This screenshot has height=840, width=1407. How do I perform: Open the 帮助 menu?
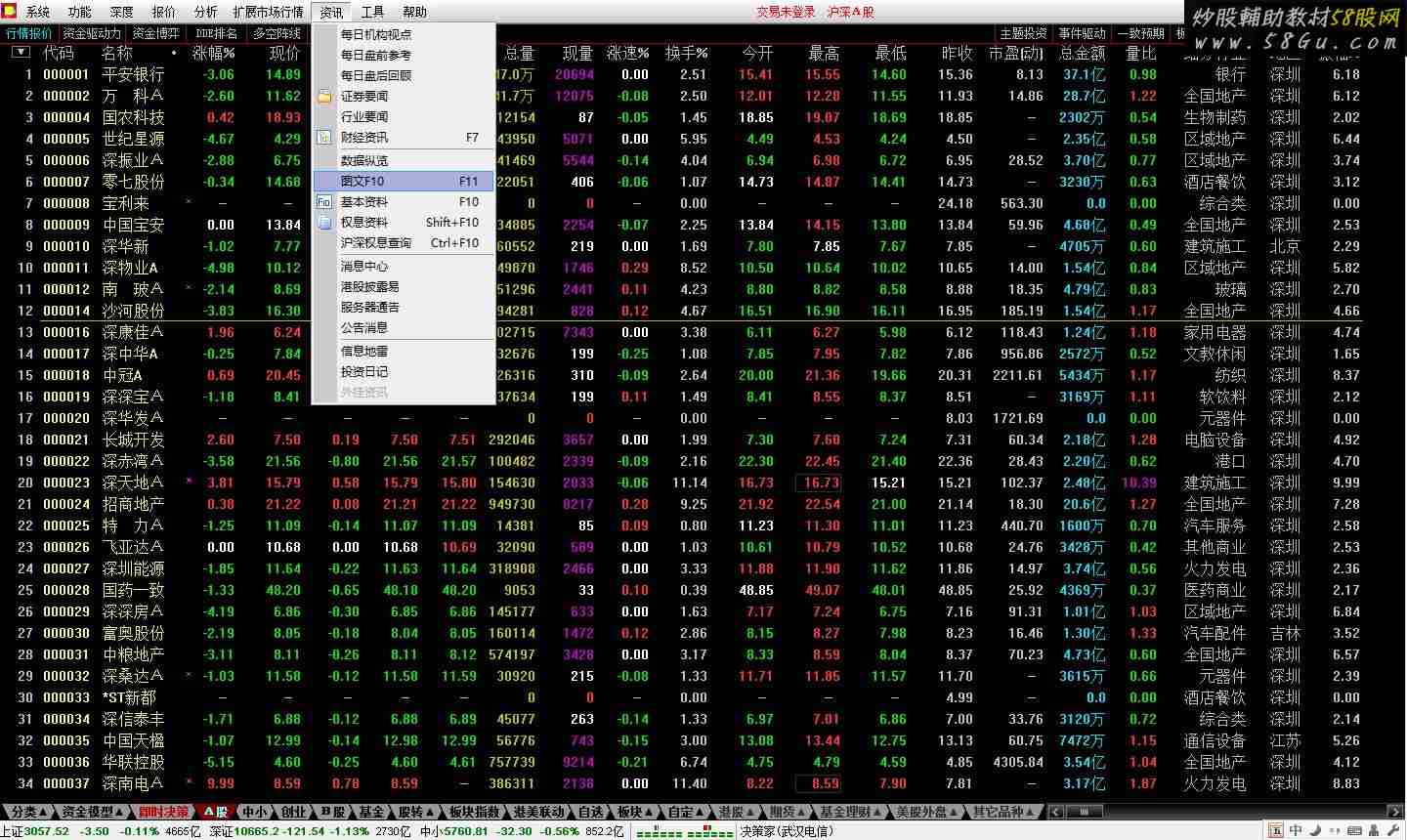click(x=415, y=12)
